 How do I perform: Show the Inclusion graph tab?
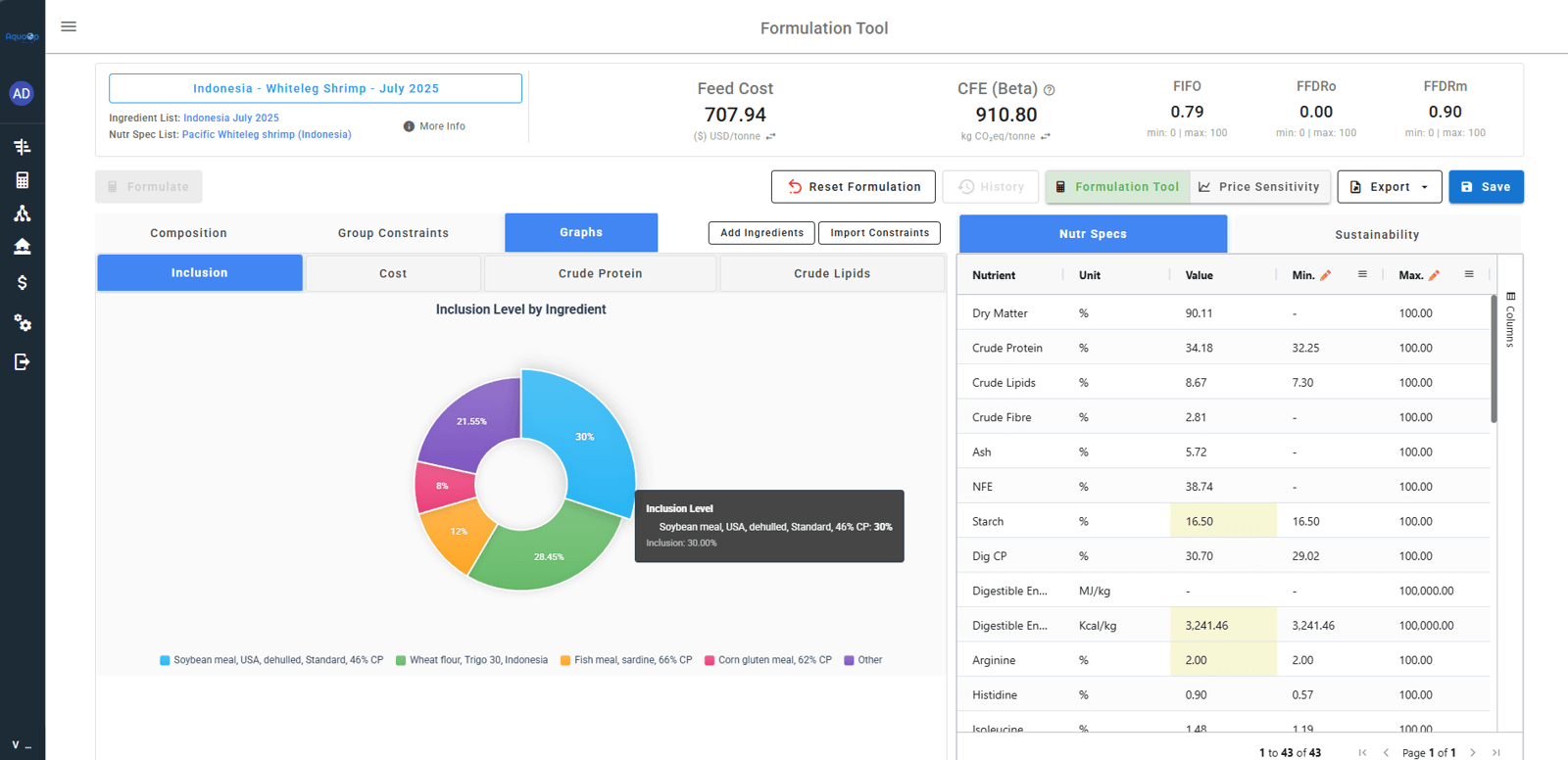[x=200, y=273]
